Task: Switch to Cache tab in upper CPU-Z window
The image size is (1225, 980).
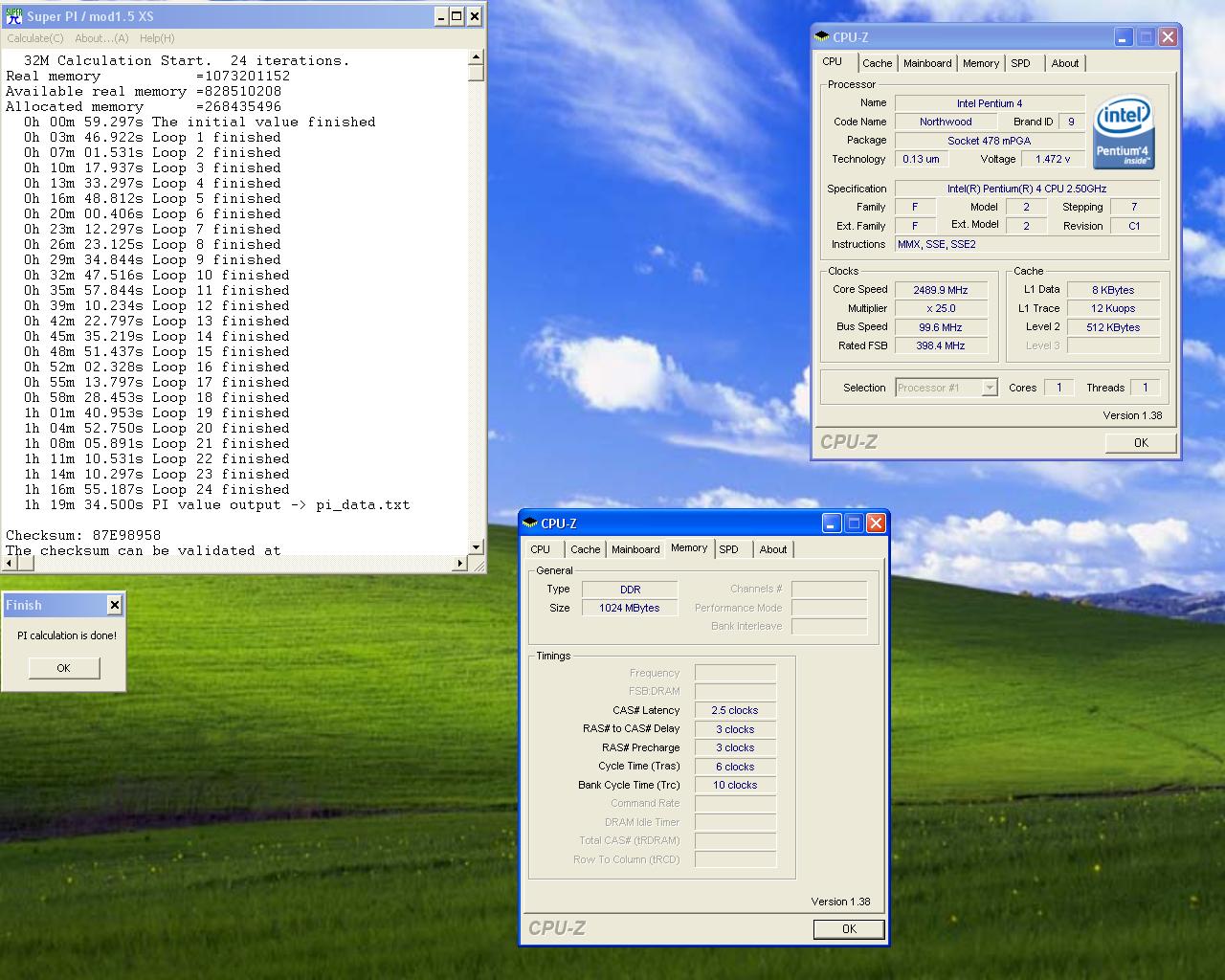Action: click(x=877, y=63)
